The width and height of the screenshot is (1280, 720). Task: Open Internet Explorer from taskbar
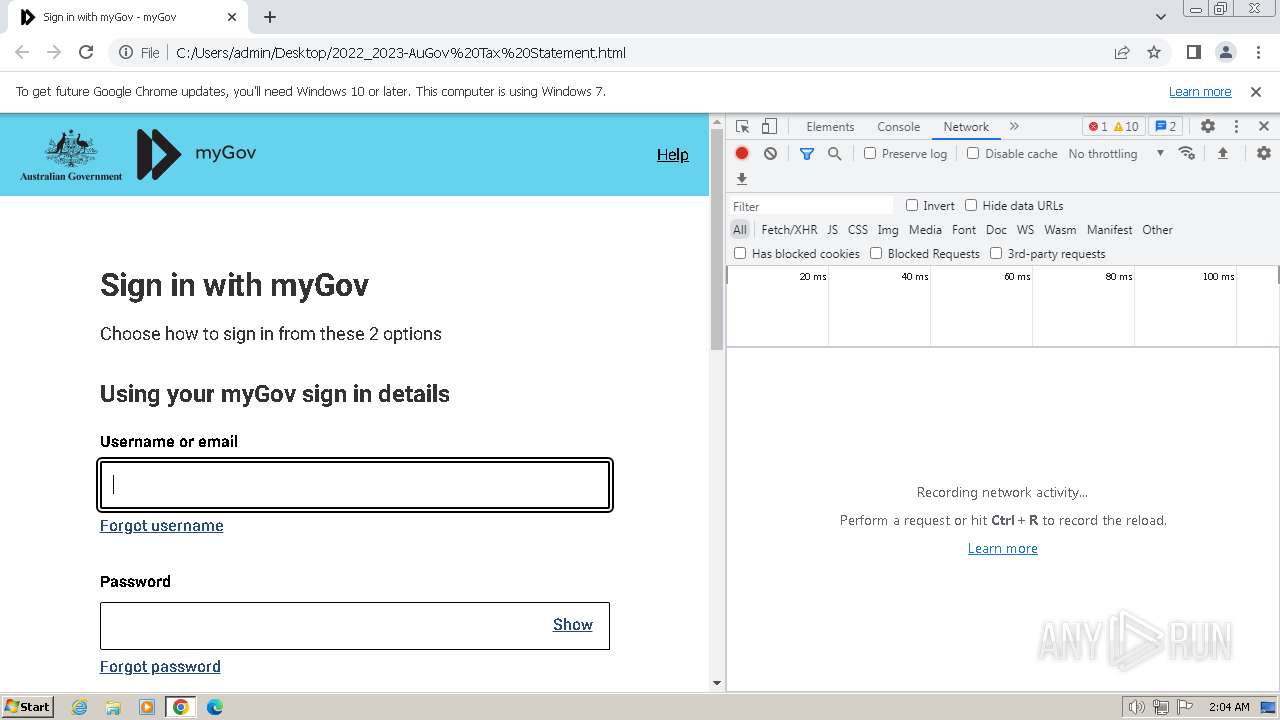[79, 707]
